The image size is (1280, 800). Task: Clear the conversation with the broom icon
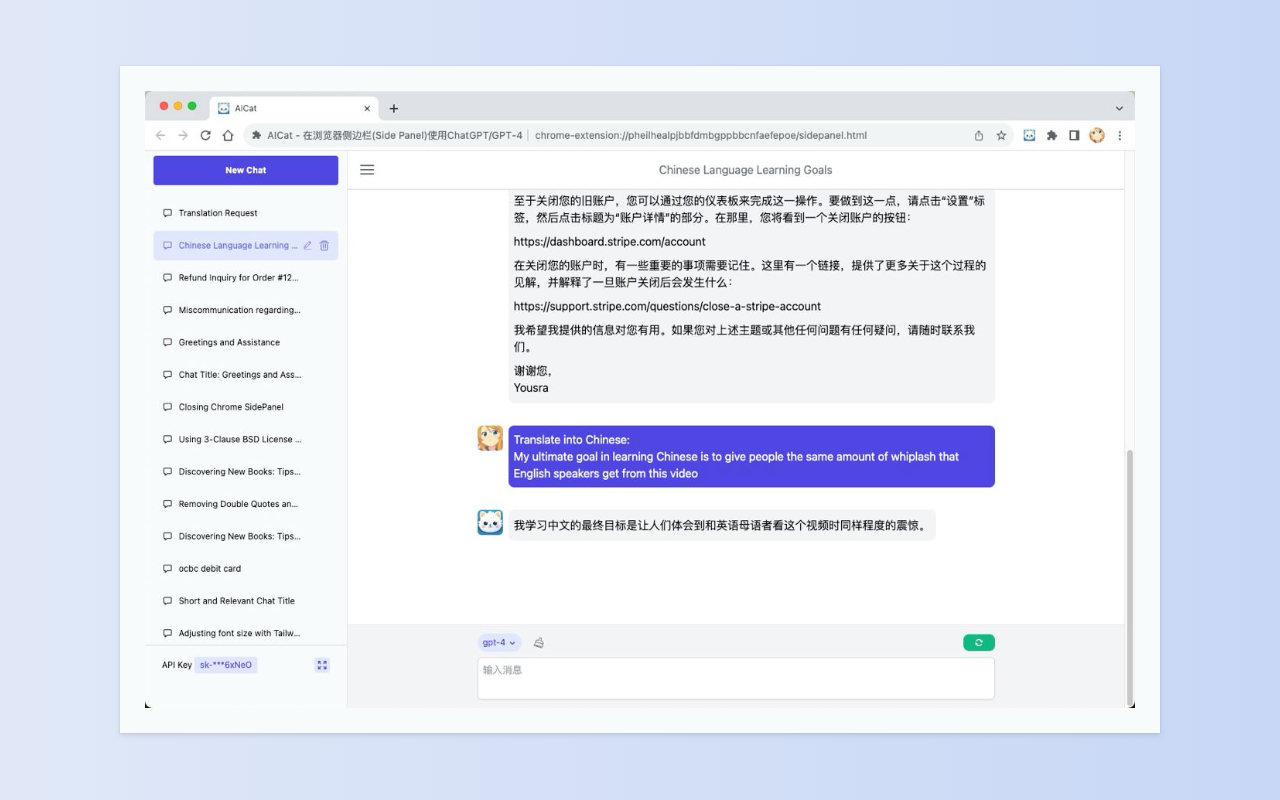pos(539,642)
